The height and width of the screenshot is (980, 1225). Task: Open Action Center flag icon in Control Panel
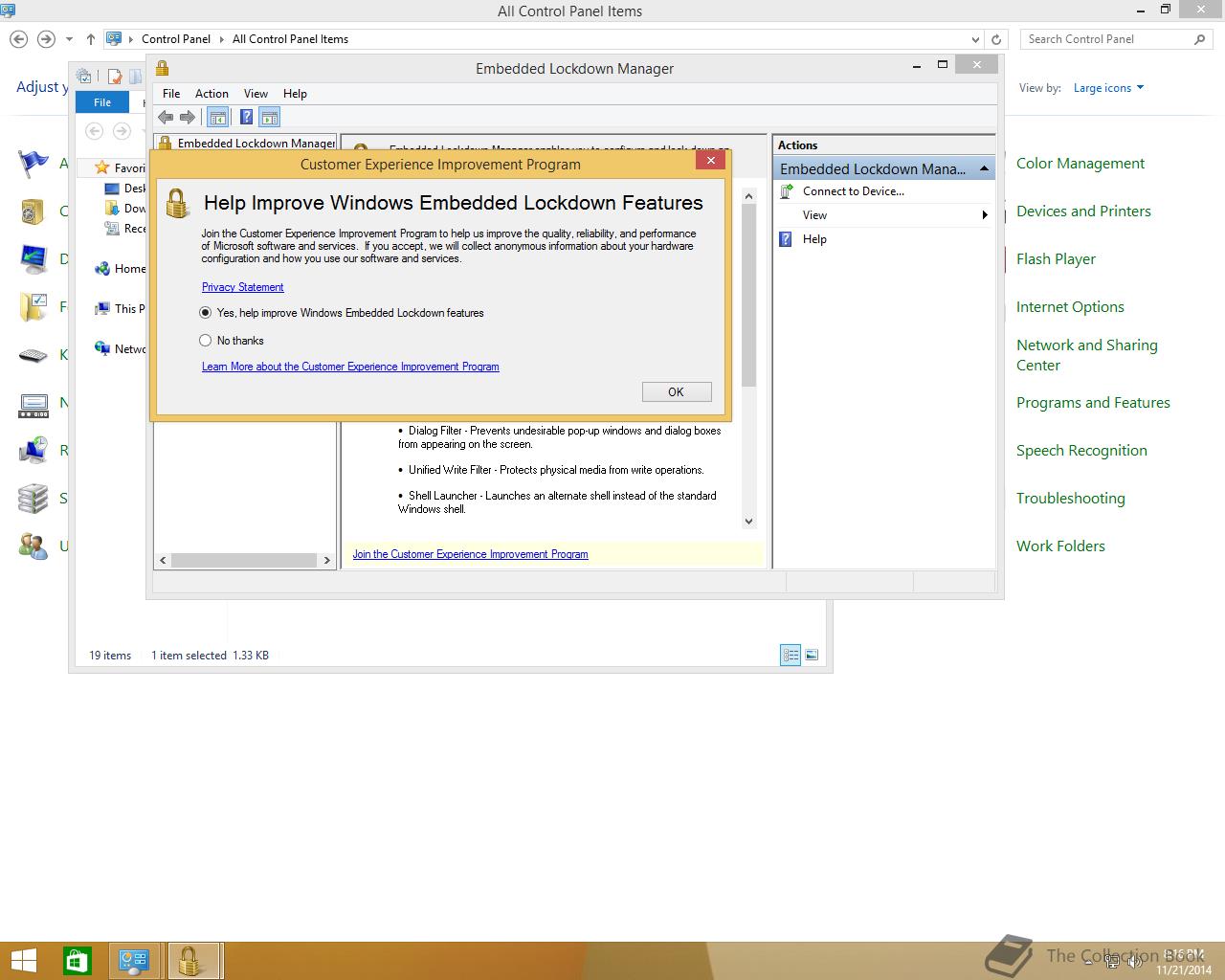coord(33,164)
